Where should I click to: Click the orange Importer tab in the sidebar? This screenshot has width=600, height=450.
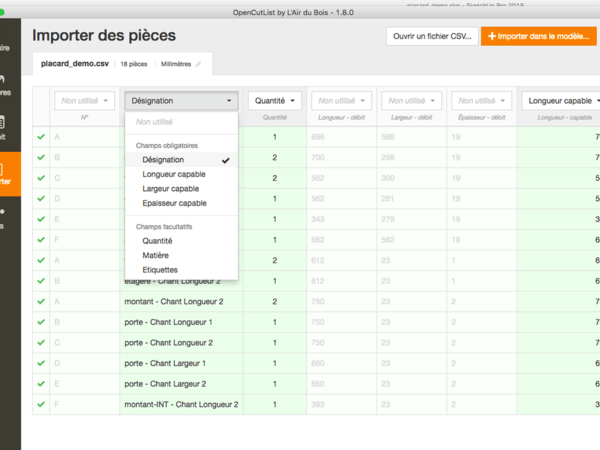pyautogui.click(x=10, y=174)
